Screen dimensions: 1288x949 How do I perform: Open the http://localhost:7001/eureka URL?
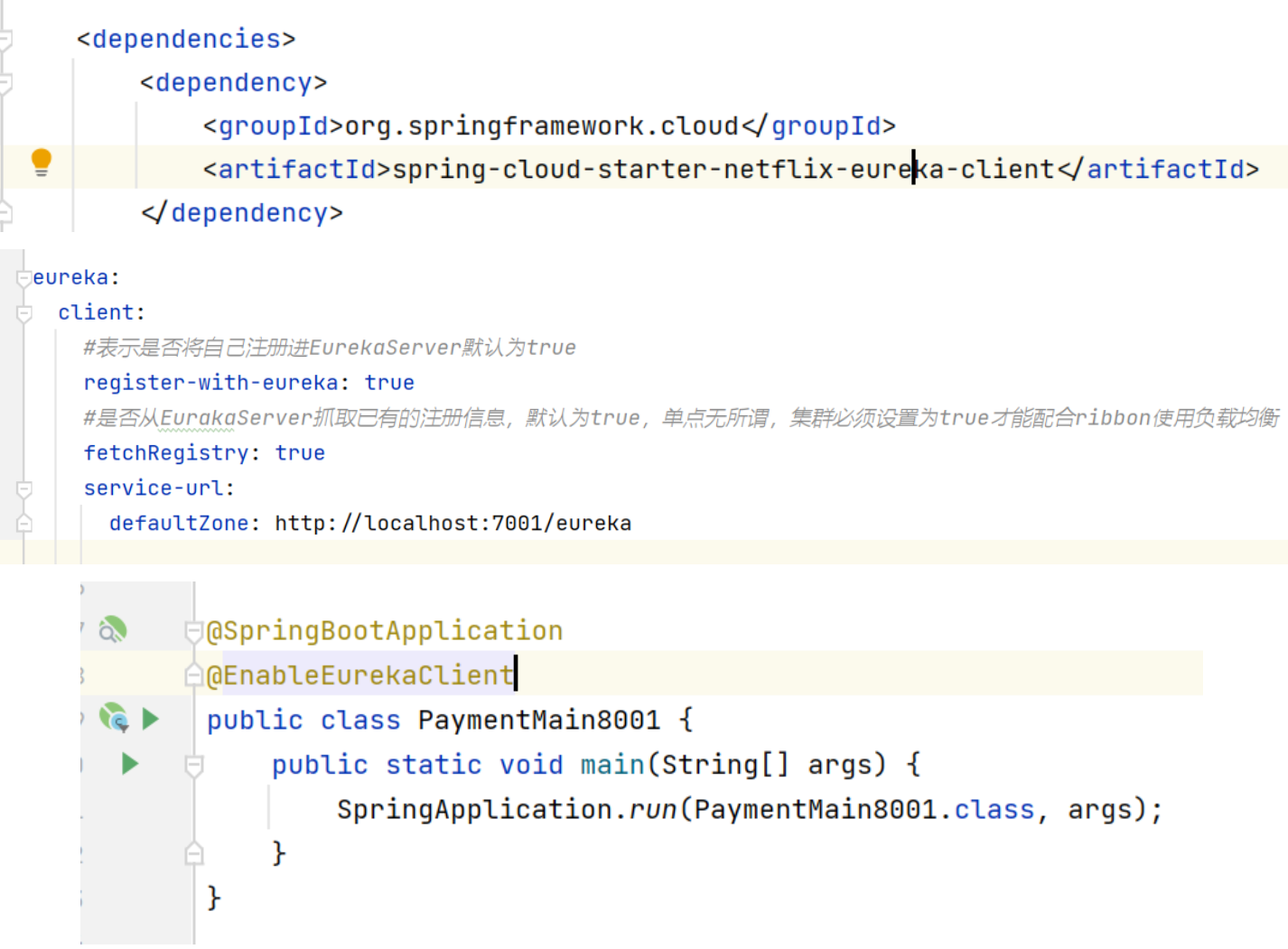pos(453,524)
